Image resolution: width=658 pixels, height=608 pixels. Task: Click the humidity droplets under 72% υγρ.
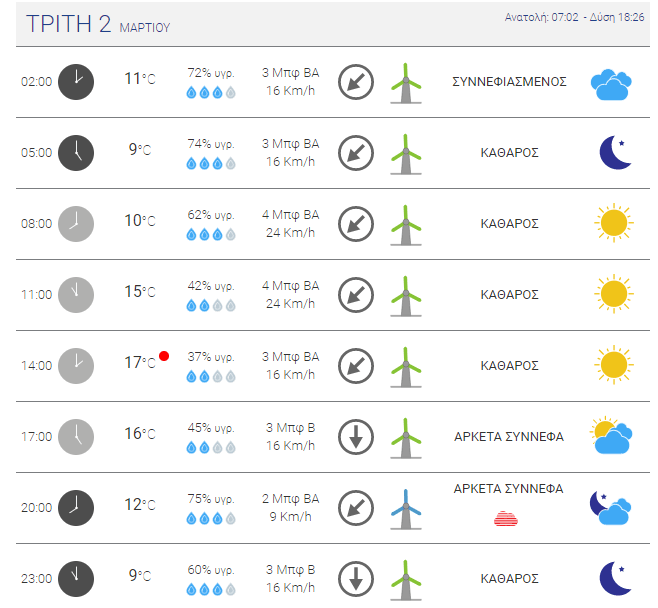[211, 92]
